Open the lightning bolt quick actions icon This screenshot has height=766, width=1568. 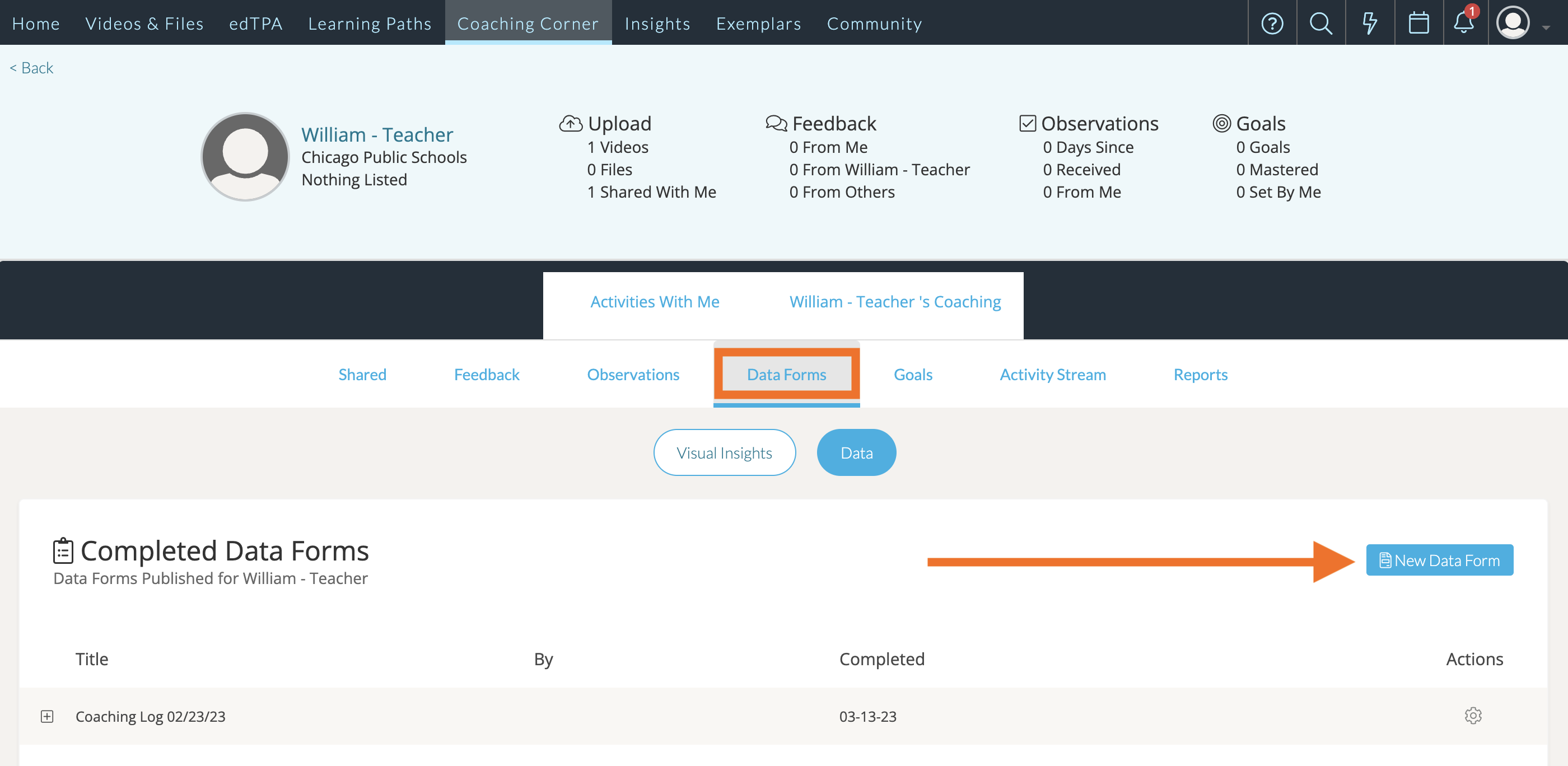click(x=1369, y=23)
